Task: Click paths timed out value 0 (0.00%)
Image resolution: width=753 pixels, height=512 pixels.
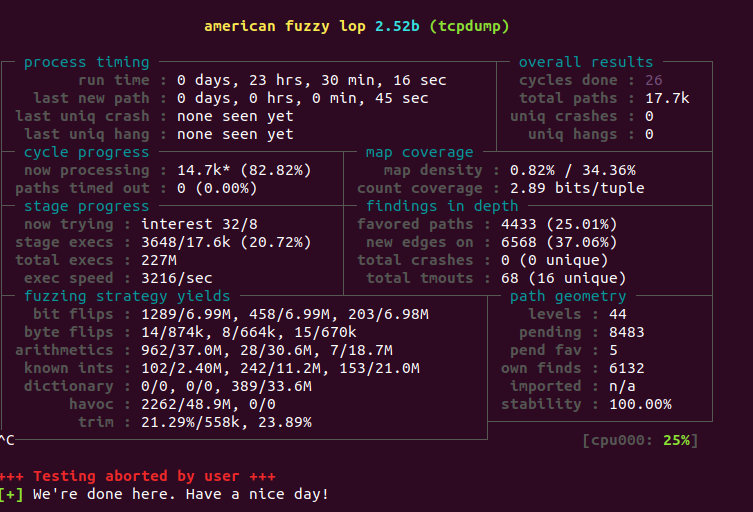Action: pos(217,188)
